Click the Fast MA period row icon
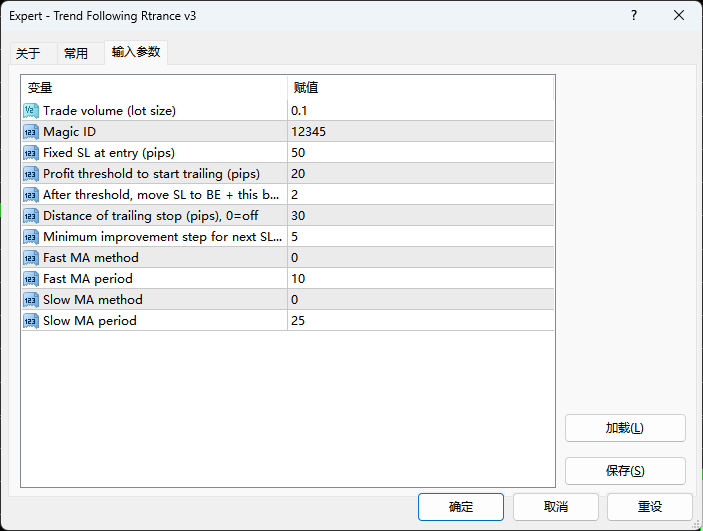The width and height of the screenshot is (703, 531). (x=30, y=278)
